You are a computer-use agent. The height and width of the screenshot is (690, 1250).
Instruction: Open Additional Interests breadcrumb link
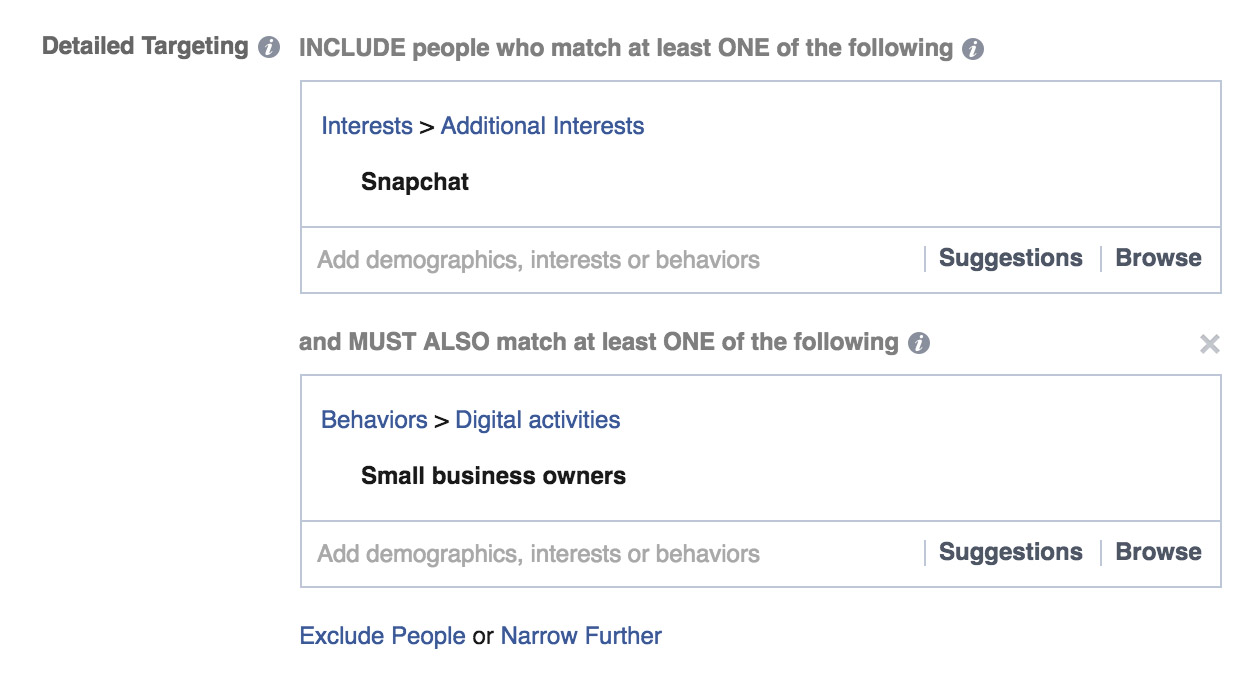[542, 126]
